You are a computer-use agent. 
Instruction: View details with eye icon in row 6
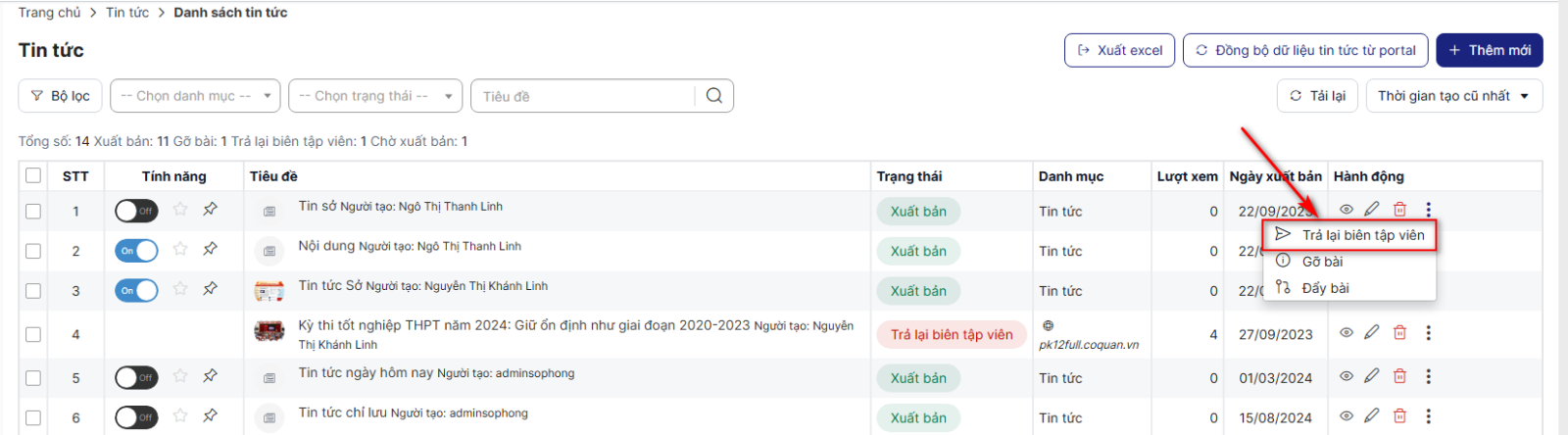(x=1347, y=416)
